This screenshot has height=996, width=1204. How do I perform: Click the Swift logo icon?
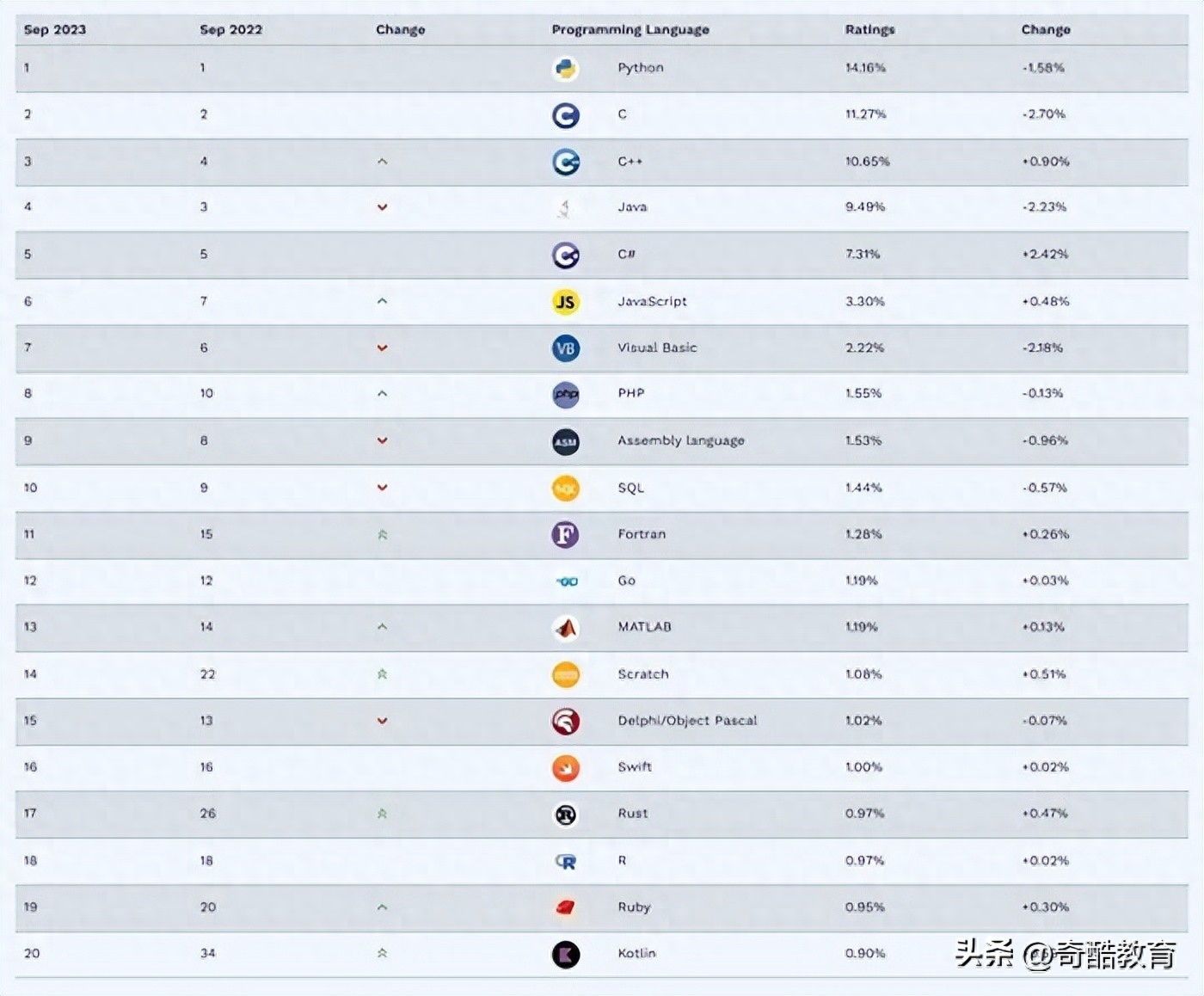(565, 768)
